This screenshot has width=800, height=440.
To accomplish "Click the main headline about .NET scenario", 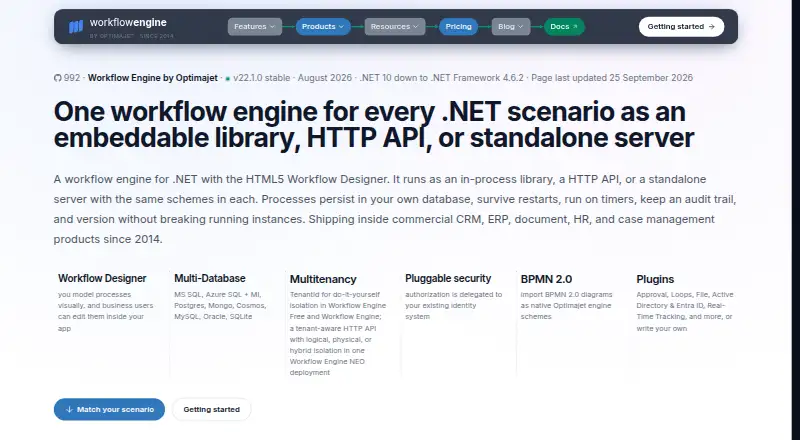I will tap(373, 125).
